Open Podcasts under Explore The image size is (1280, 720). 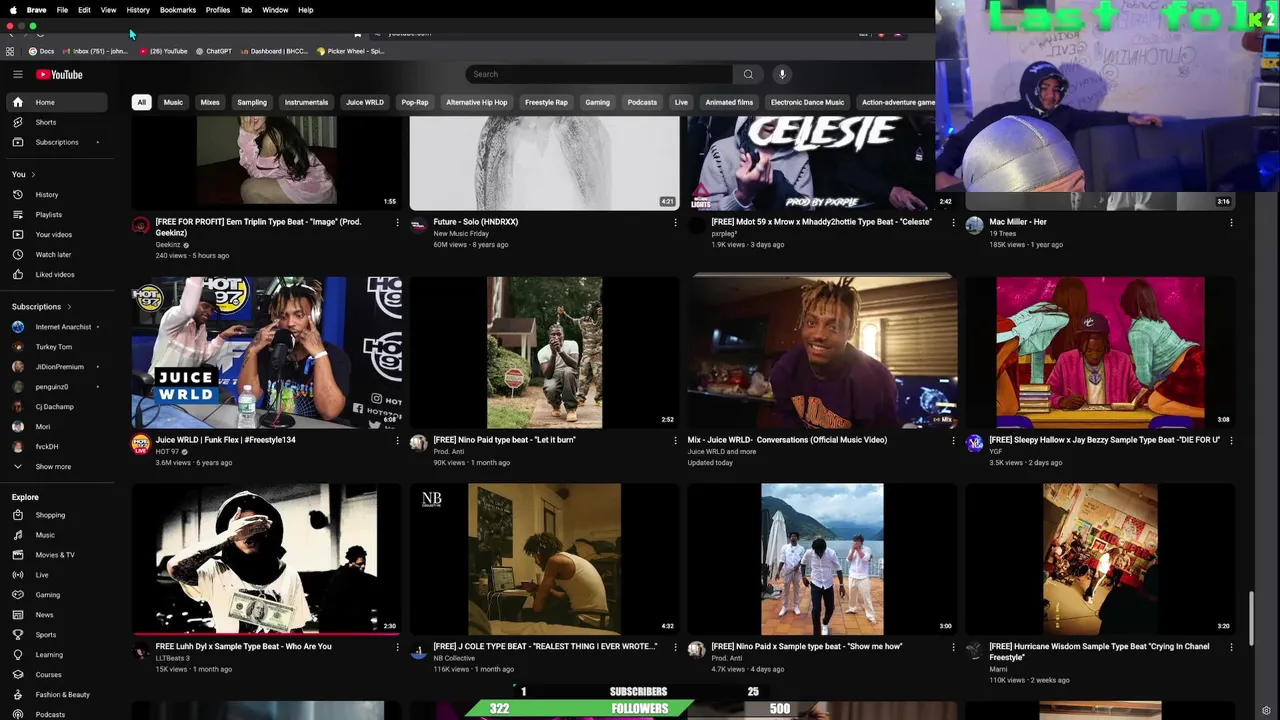(56, 714)
